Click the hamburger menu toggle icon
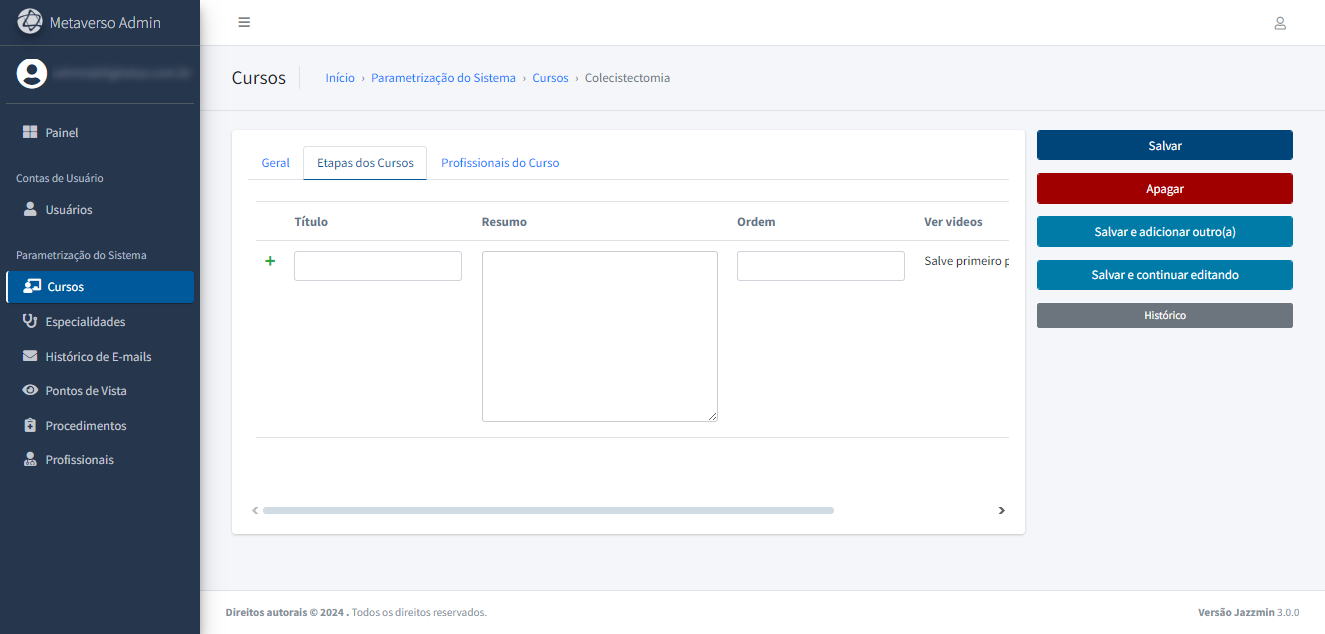This screenshot has width=1325, height=634. pyautogui.click(x=244, y=23)
